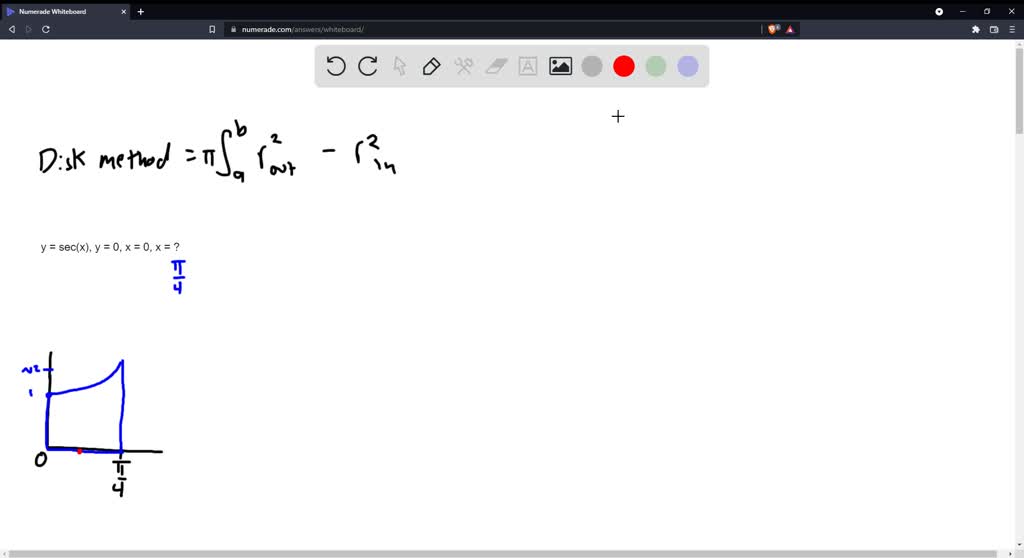Click the undo arrow in whiteboard toolbar
The image size is (1024, 558).
tap(336, 67)
